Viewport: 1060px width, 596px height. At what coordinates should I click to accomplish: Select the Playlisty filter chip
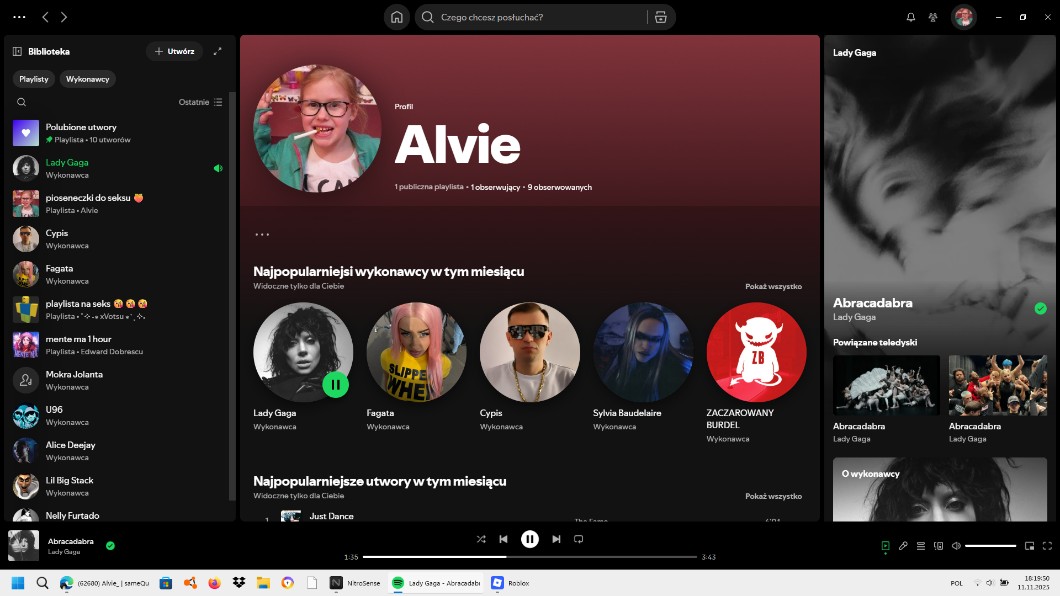(34, 79)
